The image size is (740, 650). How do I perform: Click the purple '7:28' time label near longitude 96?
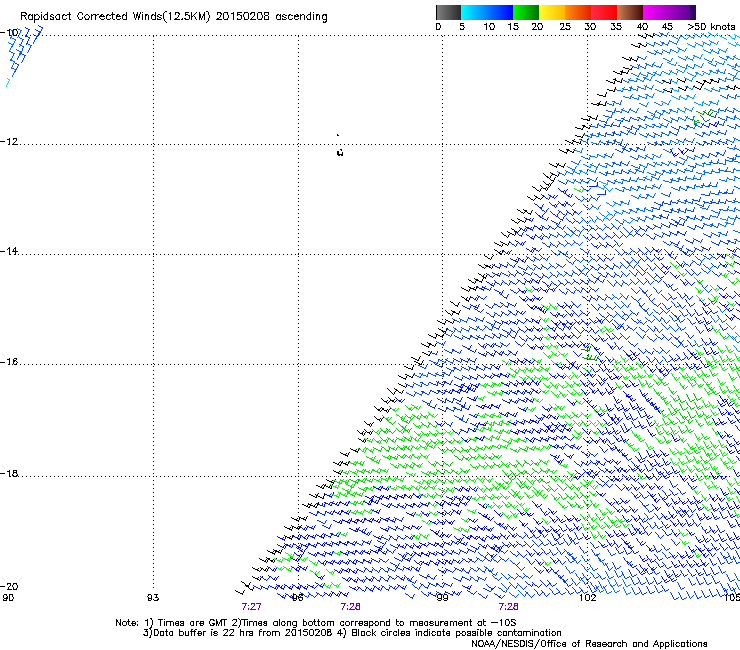(350, 607)
